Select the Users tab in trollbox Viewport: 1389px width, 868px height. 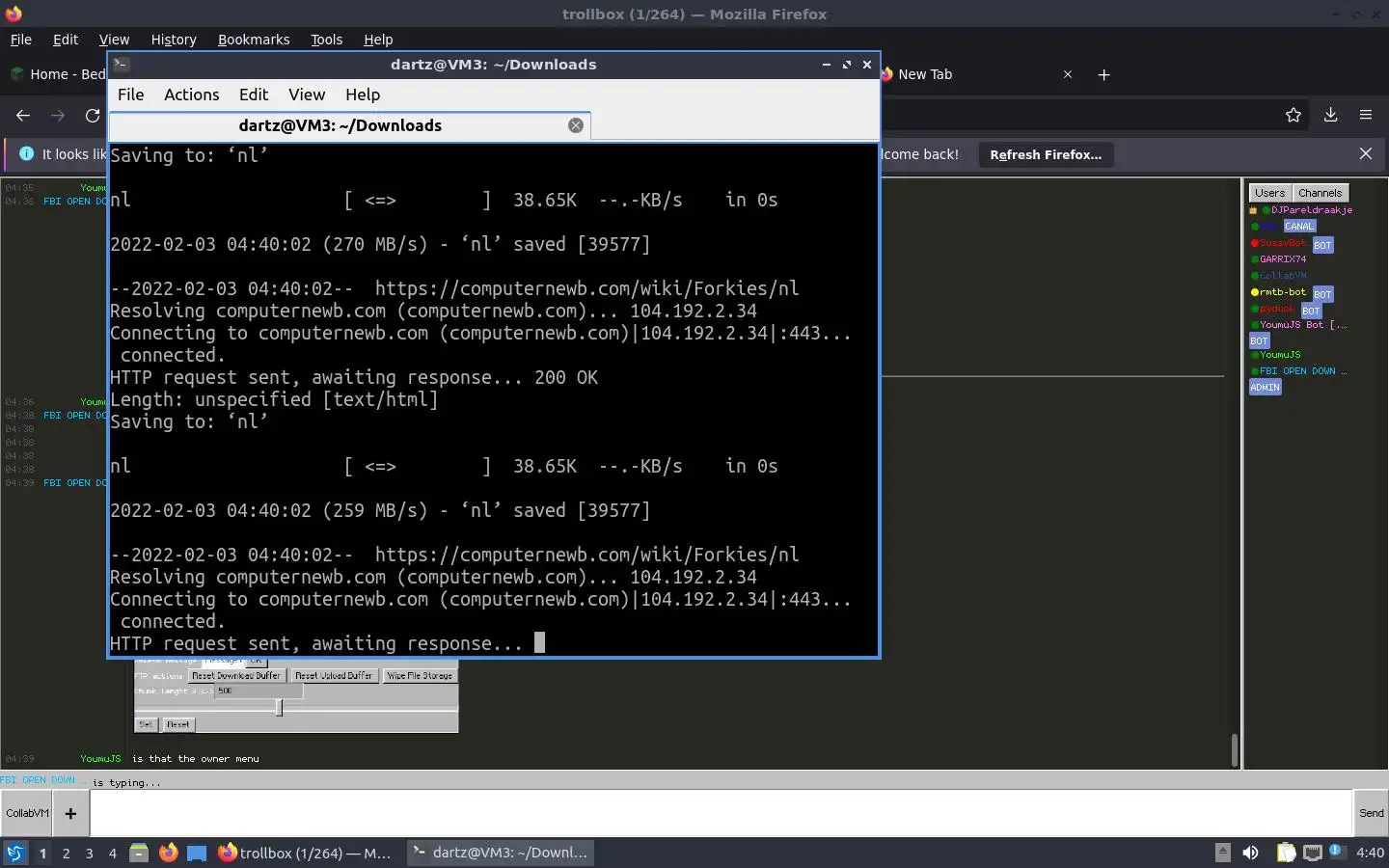[1269, 193]
